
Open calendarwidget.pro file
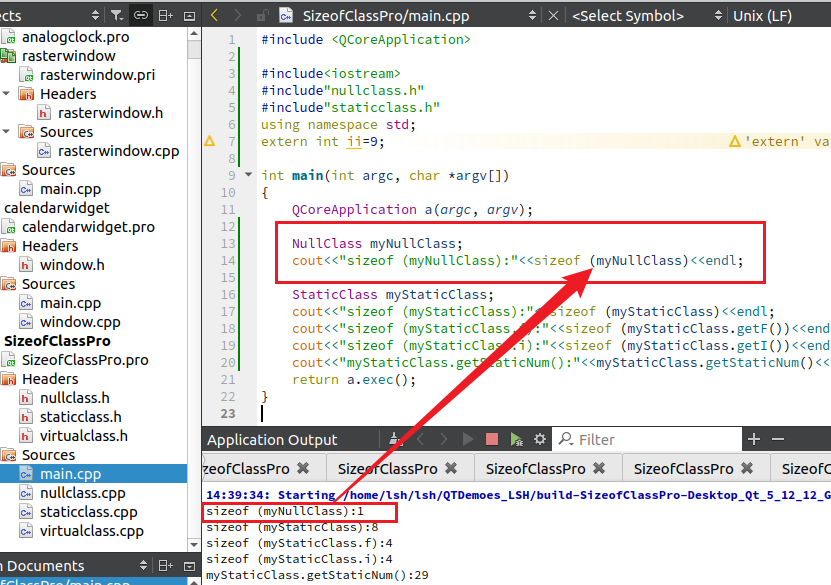89,227
